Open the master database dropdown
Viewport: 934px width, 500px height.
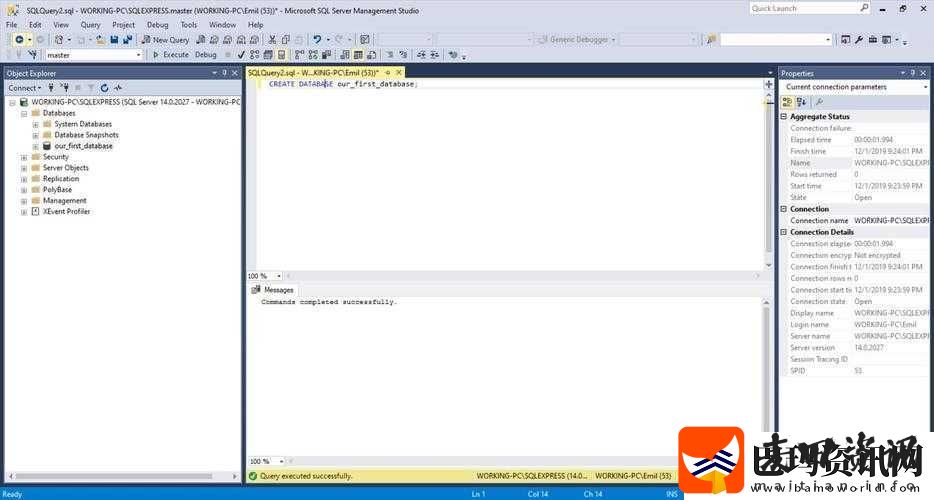point(138,55)
